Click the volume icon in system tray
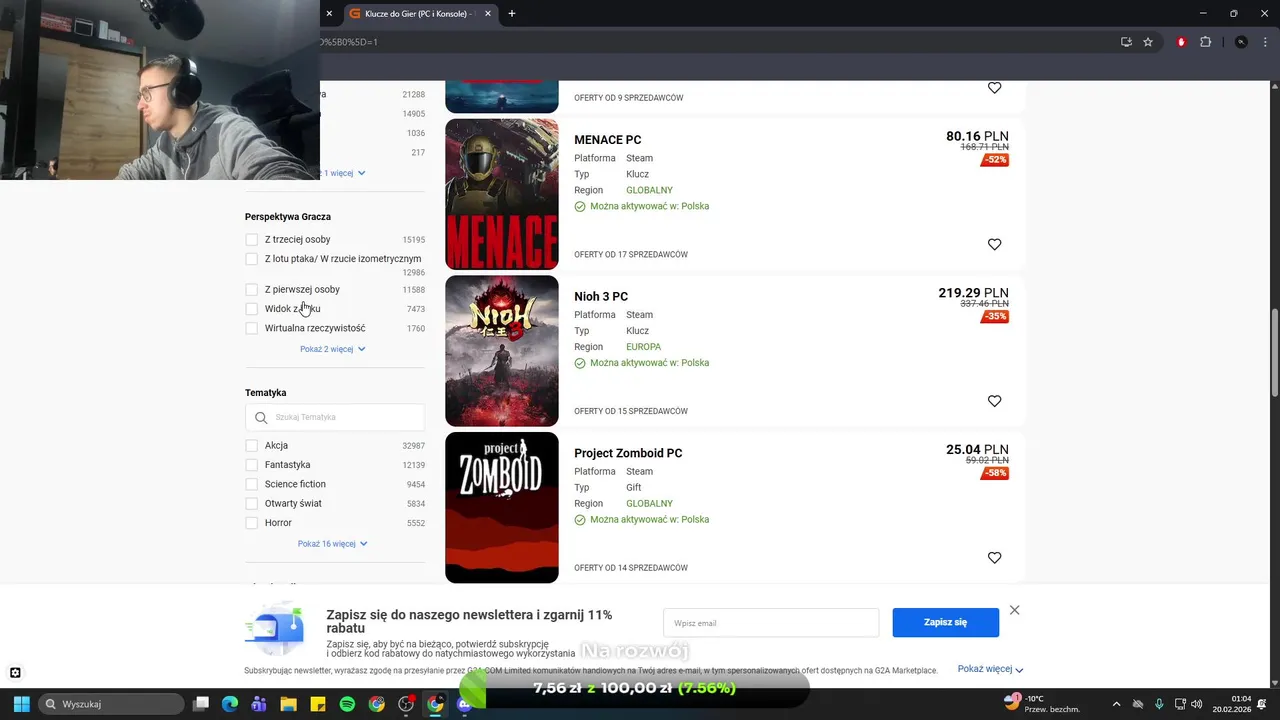The height and width of the screenshot is (720, 1280). pyautogui.click(x=1197, y=704)
